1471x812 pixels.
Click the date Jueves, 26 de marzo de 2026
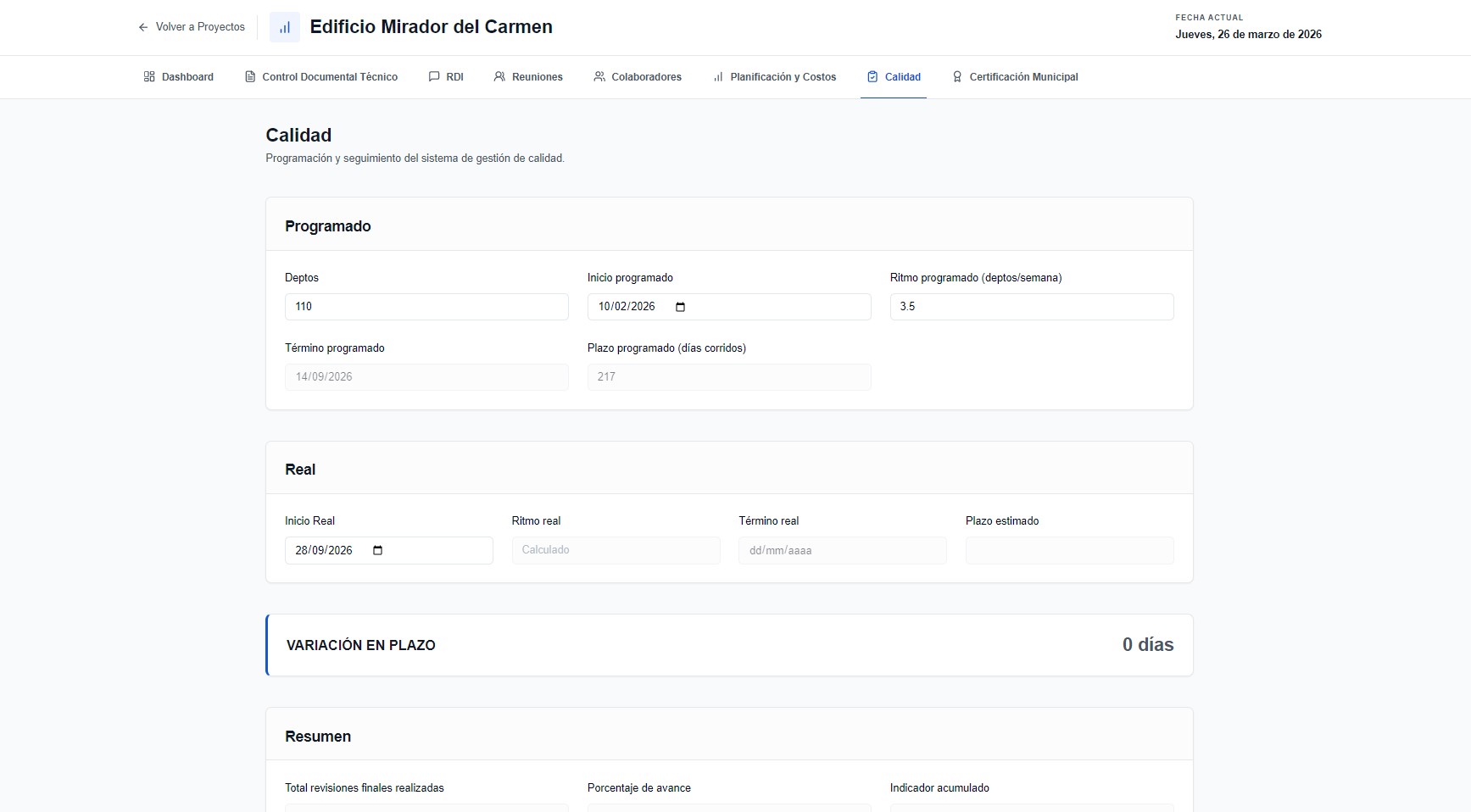1248,35
